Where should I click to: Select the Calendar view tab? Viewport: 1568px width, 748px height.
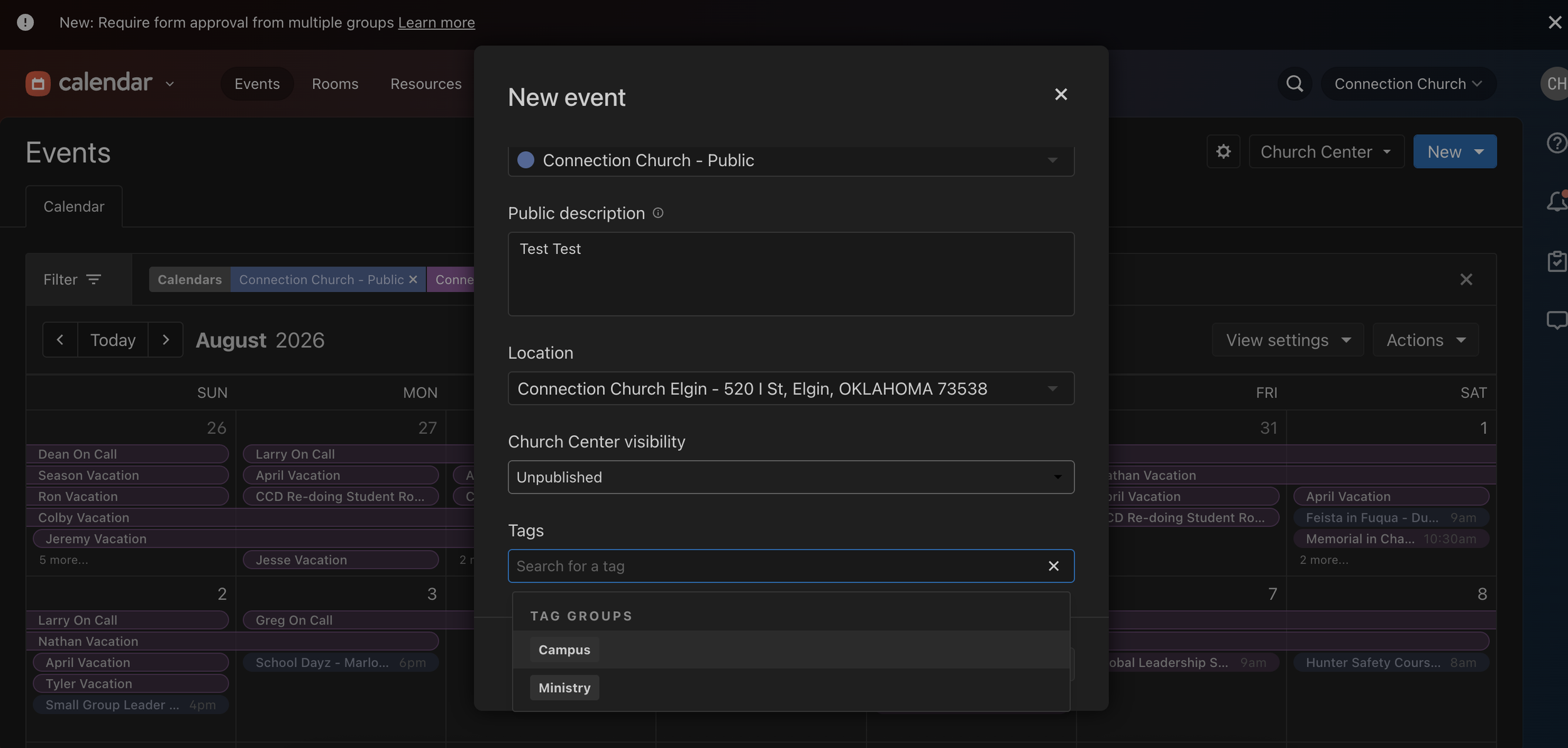(x=74, y=206)
